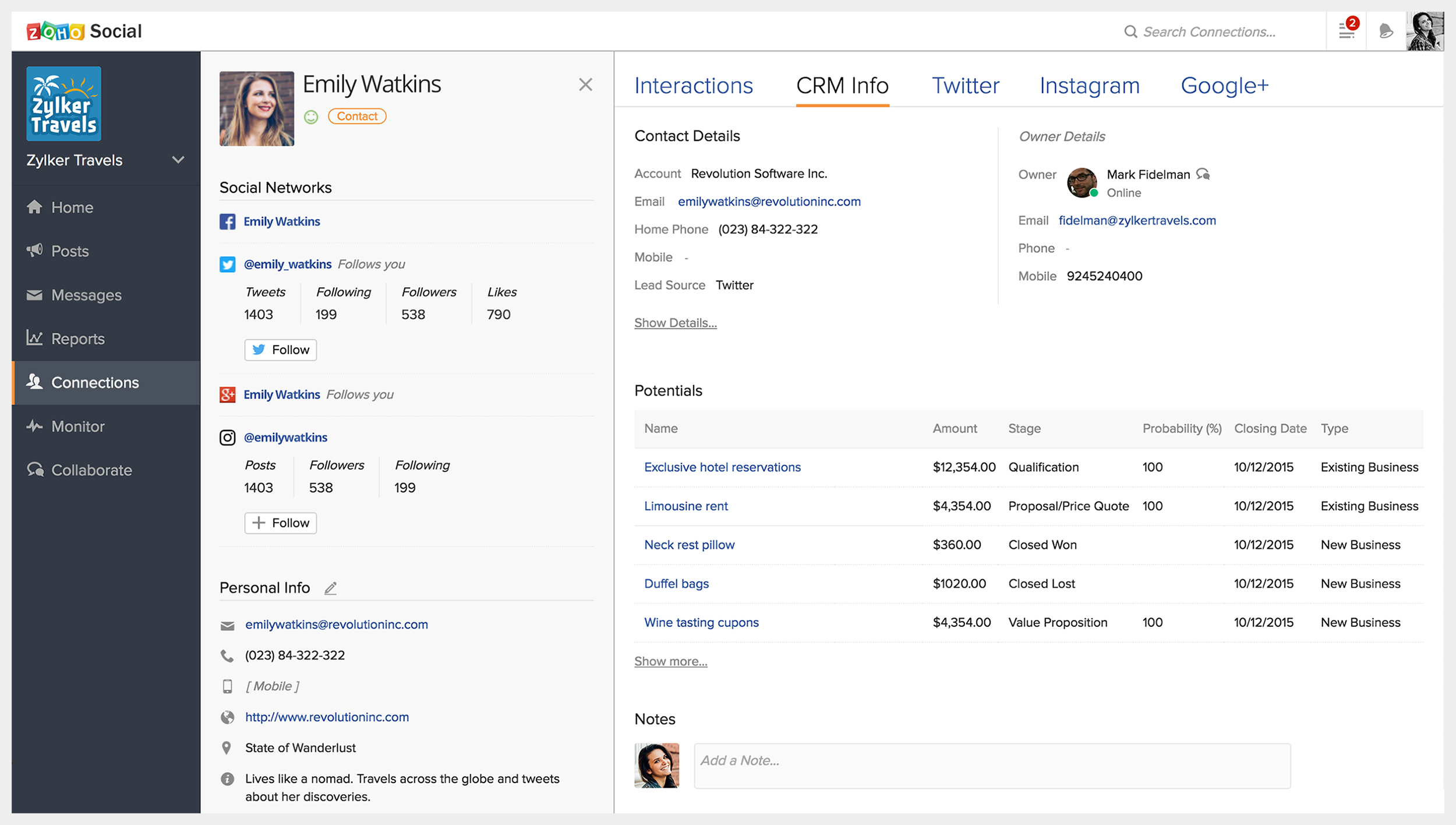Expand potentials list with Show more link
Screen dimensions: 1456x825
point(670,661)
